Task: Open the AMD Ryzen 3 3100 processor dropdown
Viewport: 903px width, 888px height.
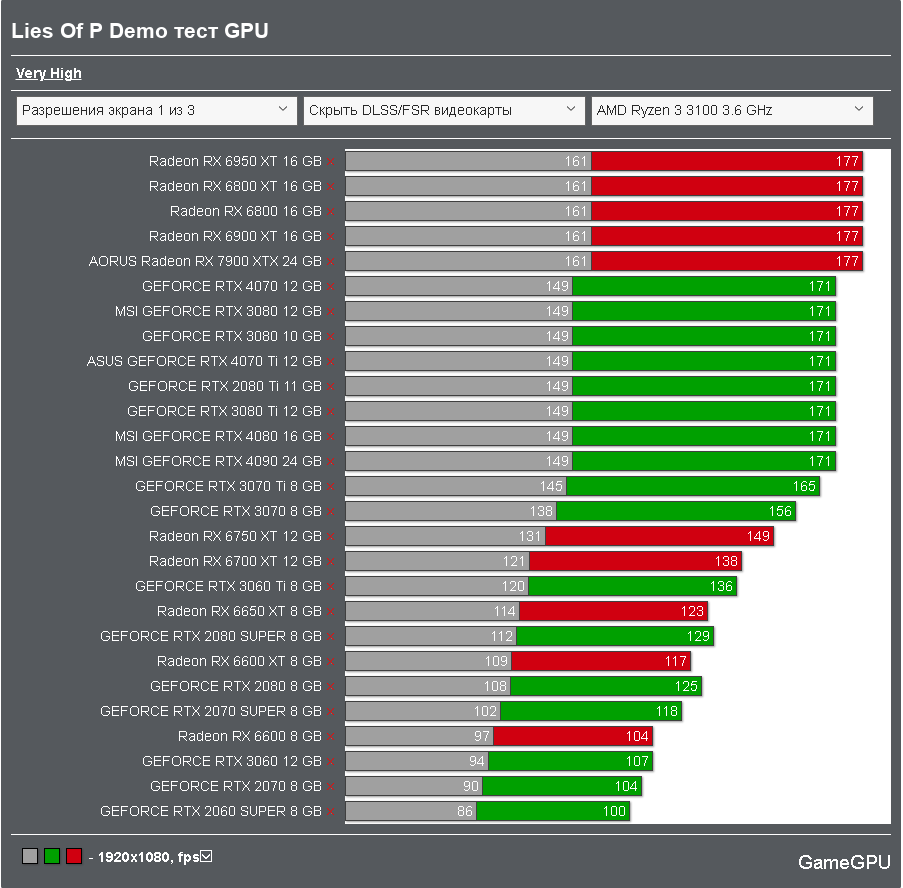Action: pyautogui.click(x=731, y=111)
